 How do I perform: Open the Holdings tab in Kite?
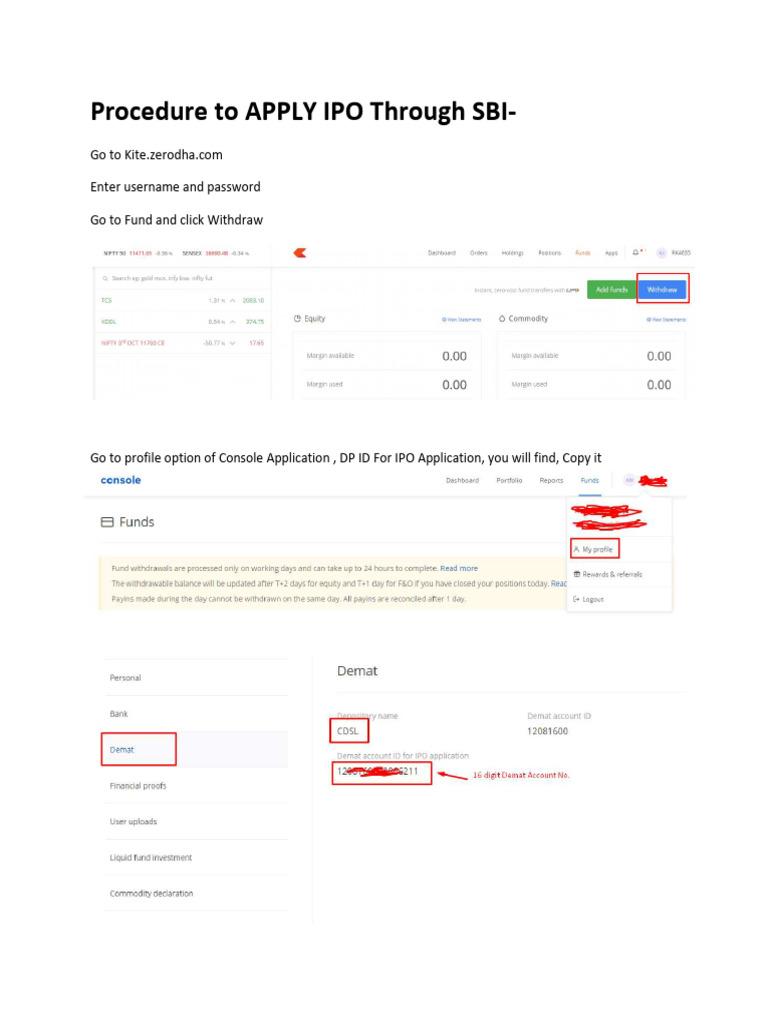513,253
